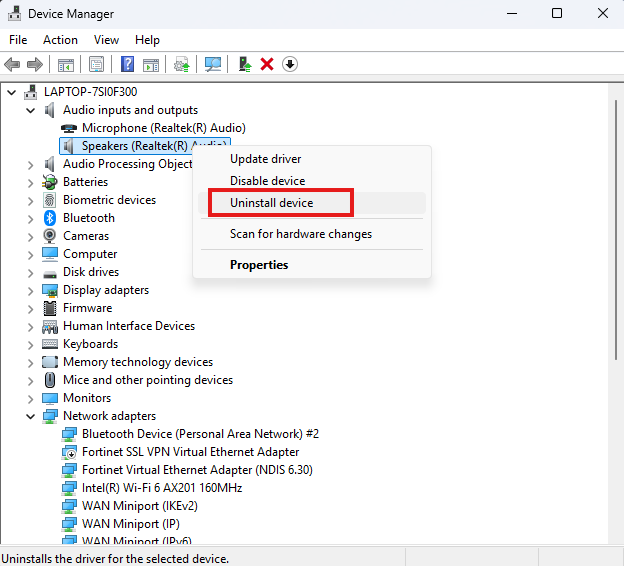Collapse the LAPTOP-7SI0F300 root node
624x566 pixels.
pos(12,92)
